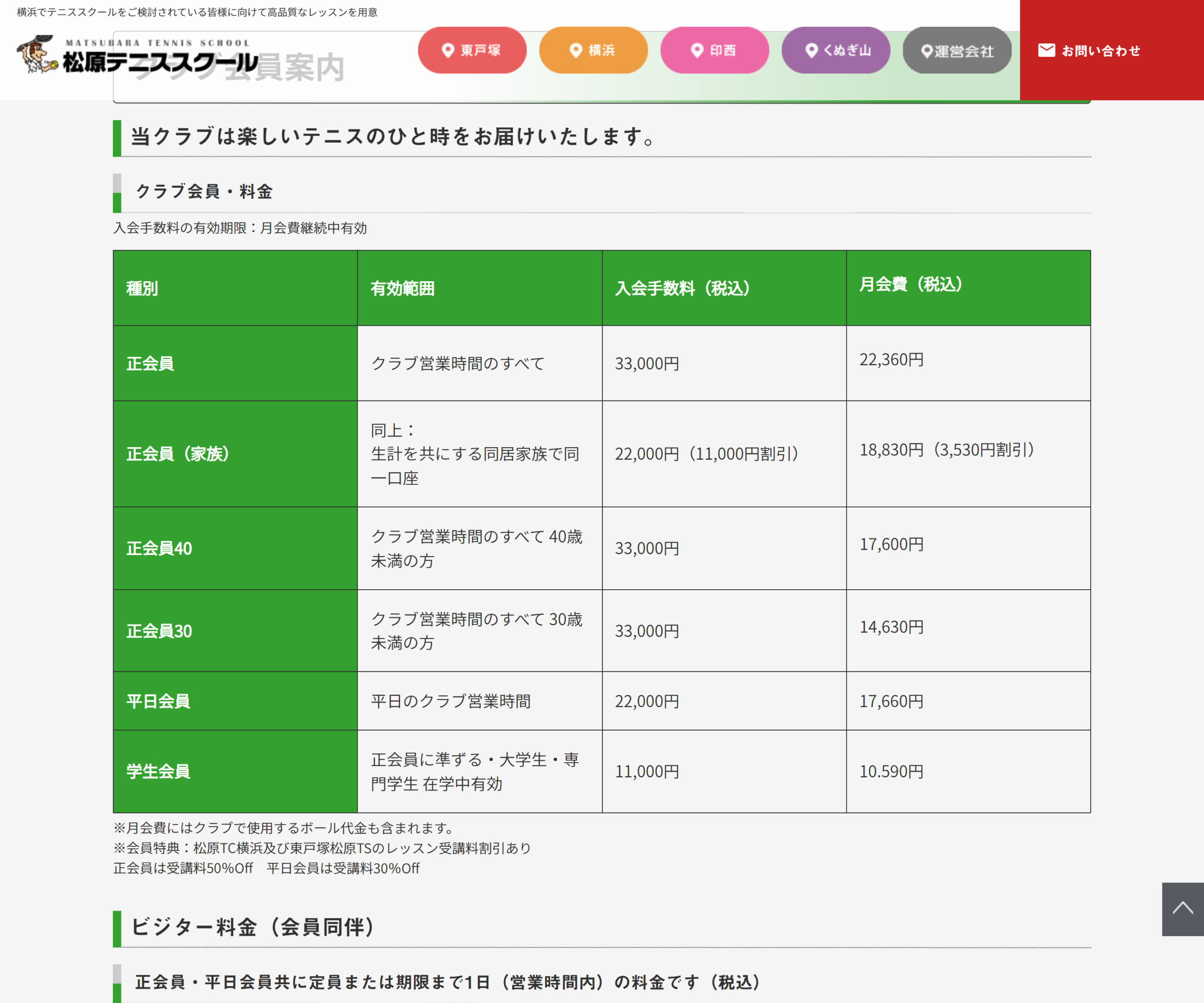Click the 正会員 row label
The width and height of the screenshot is (1204, 1003).
(x=235, y=363)
